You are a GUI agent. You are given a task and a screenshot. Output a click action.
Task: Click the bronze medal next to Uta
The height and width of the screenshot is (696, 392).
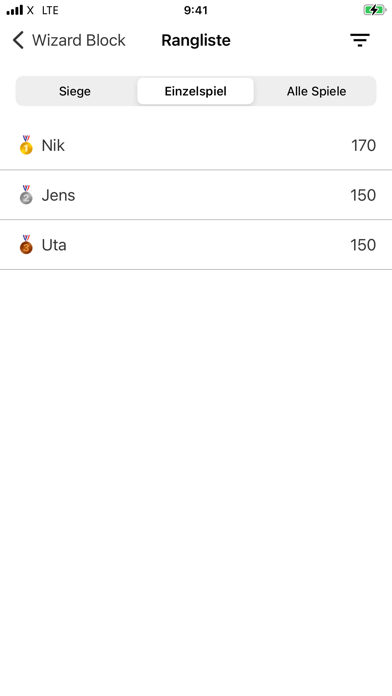[26, 245]
